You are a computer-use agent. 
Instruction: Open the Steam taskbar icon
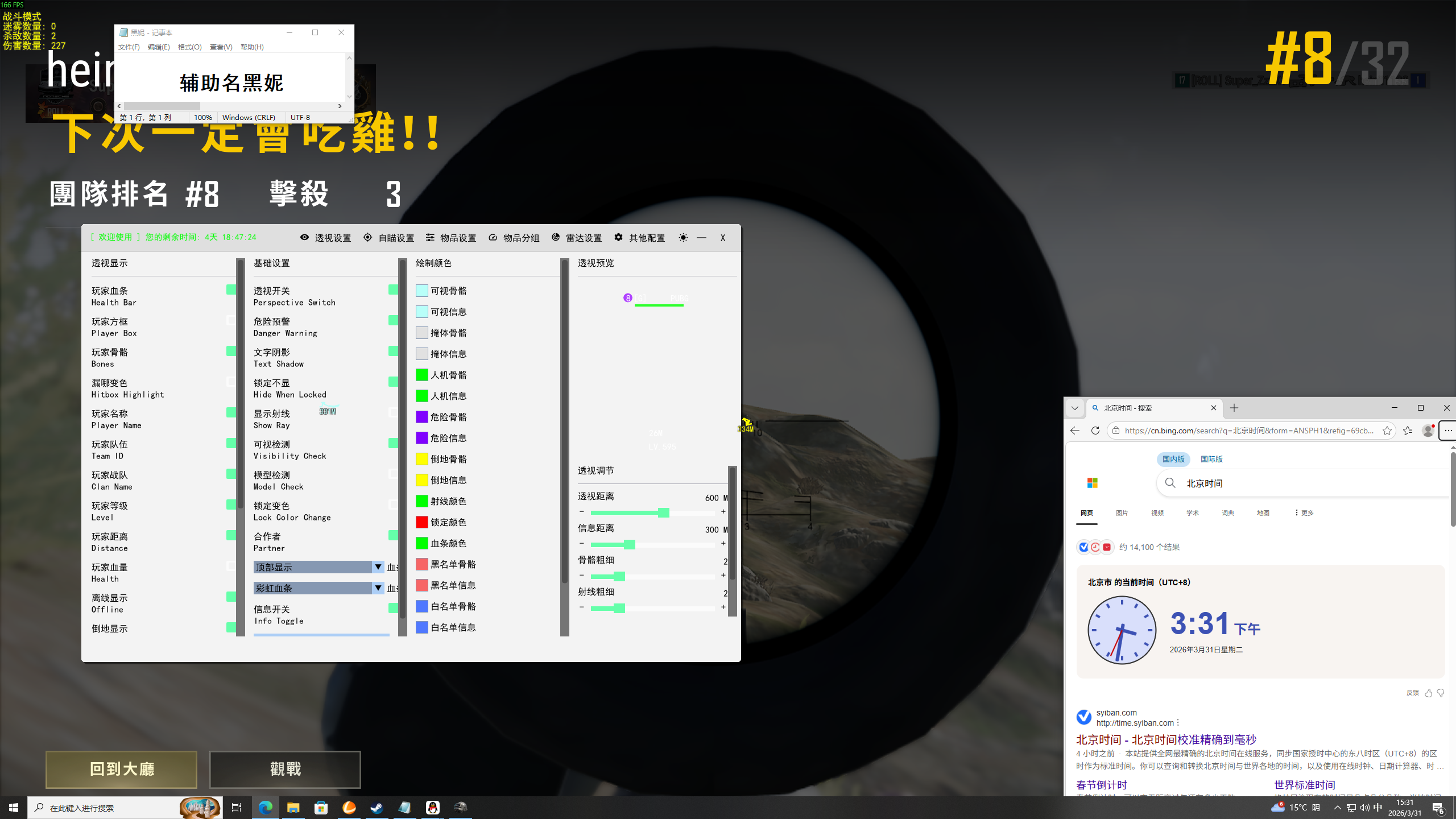(377, 808)
